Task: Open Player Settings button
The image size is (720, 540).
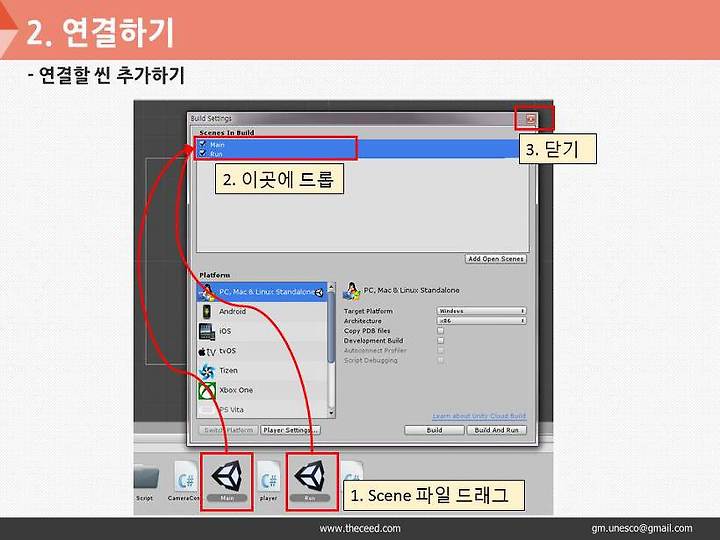Action: pos(290,430)
